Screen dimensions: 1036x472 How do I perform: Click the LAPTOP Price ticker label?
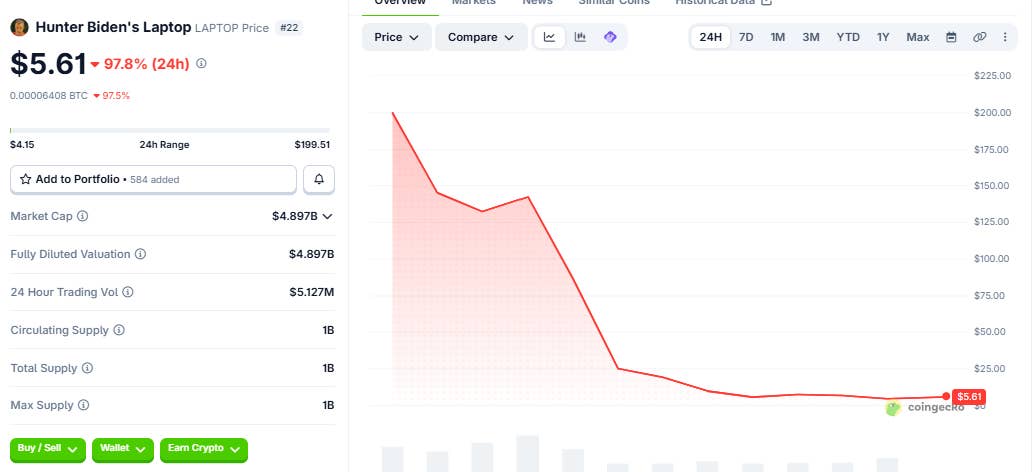(x=232, y=28)
